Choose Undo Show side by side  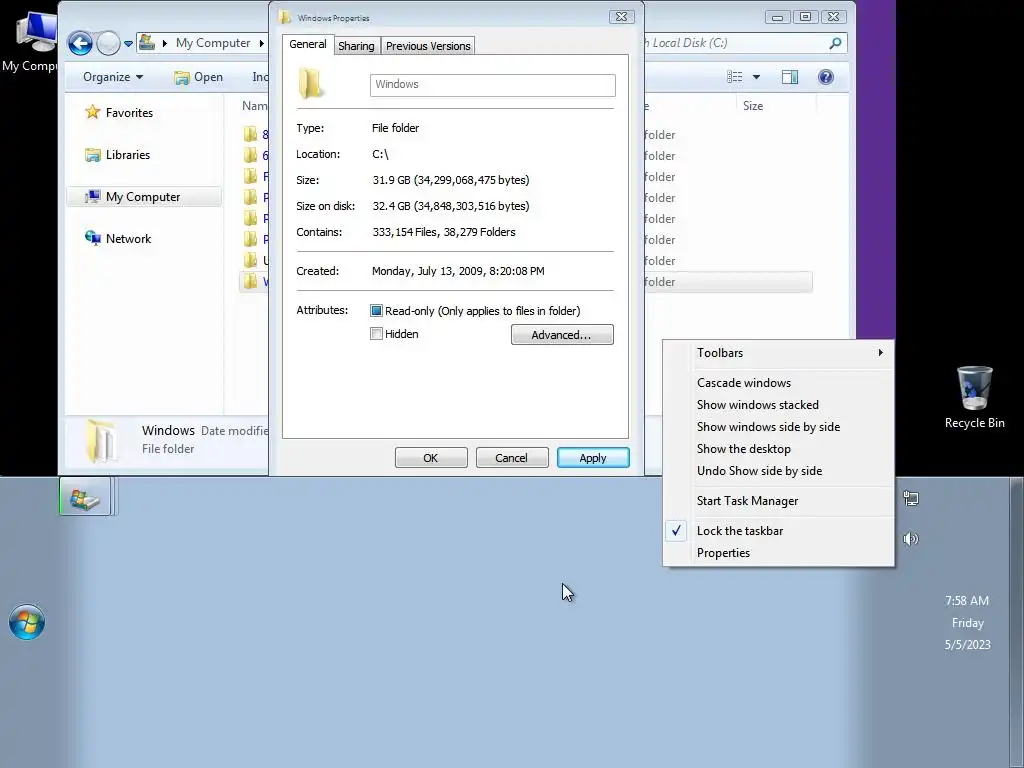[778, 471]
